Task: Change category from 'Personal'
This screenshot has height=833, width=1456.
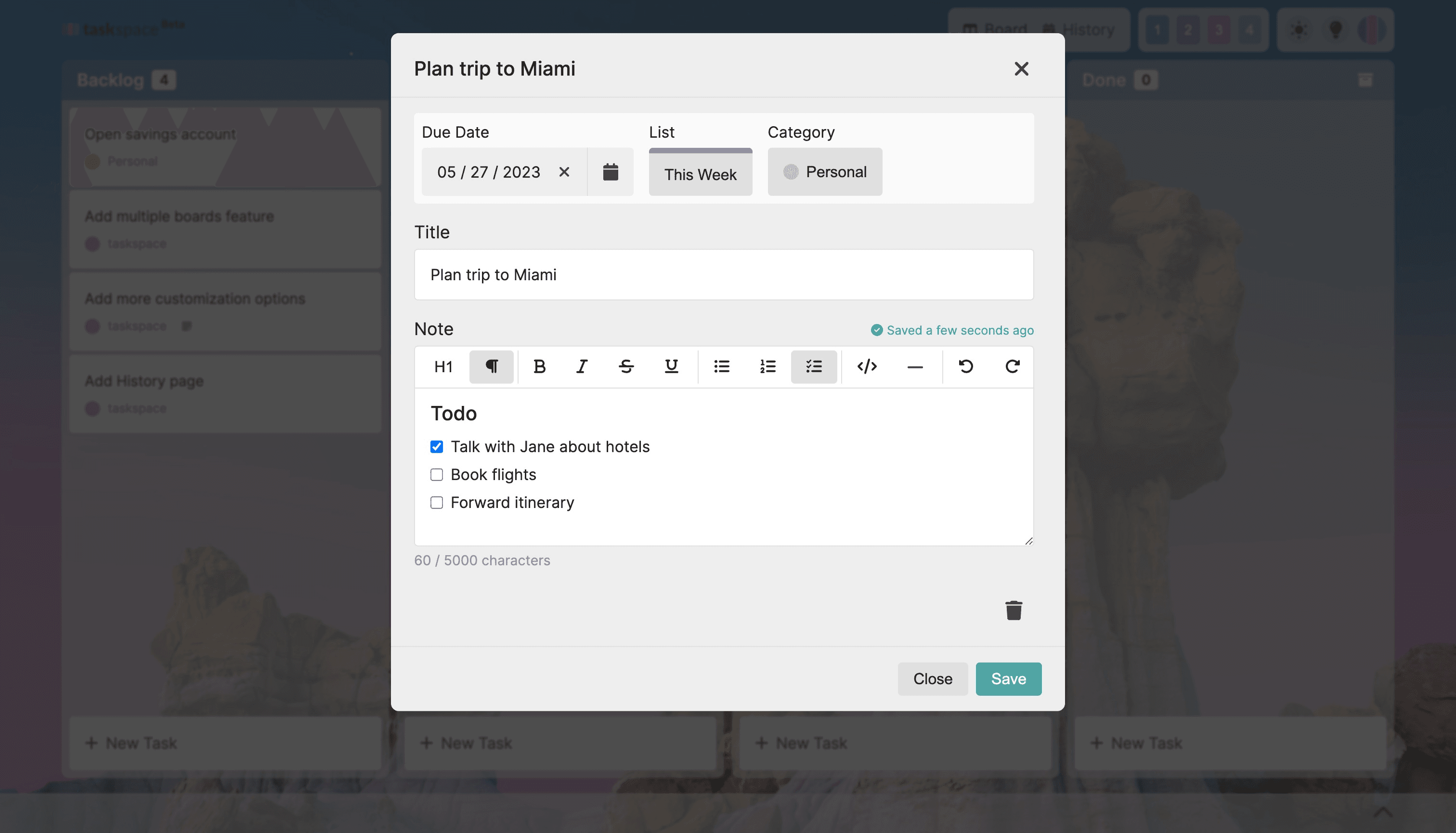Action: pos(824,171)
